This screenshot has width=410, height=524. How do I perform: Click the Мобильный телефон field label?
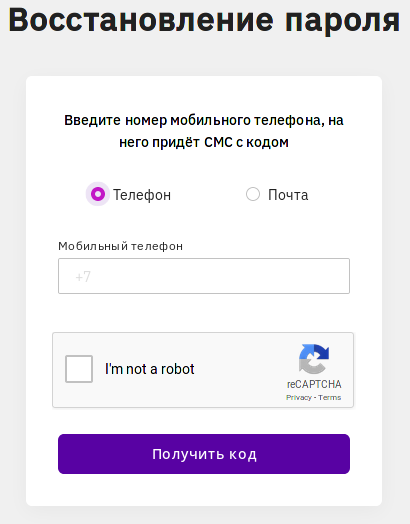pyautogui.click(x=120, y=246)
